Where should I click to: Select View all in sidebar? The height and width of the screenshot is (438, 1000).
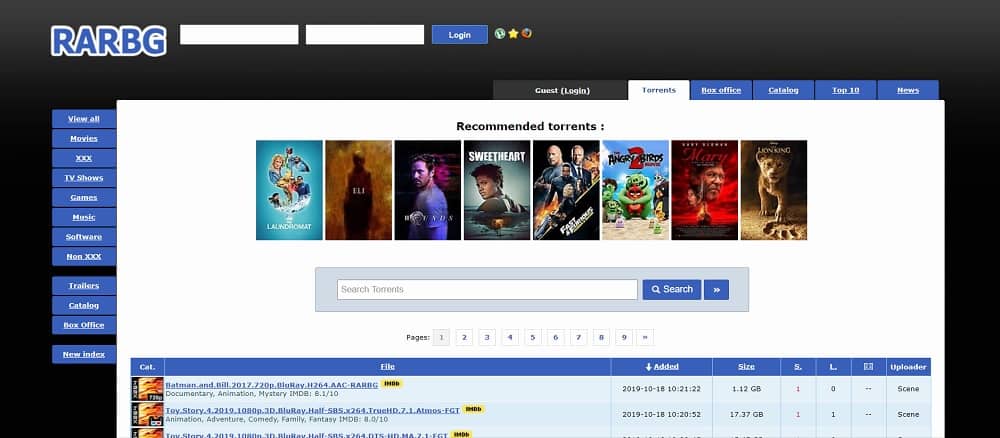[x=84, y=119]
